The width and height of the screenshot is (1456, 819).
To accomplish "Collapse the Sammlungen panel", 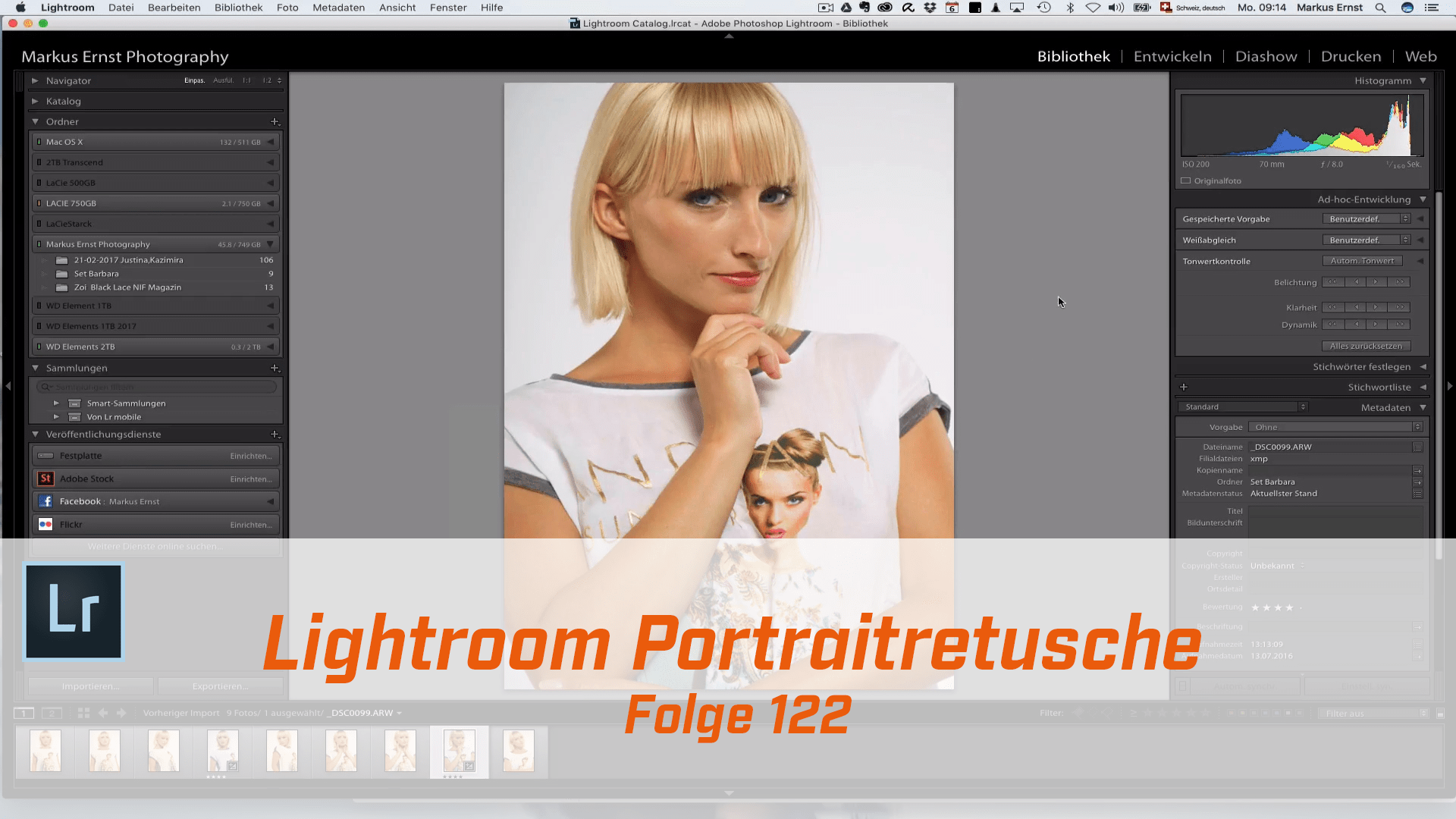I will tap(35, 368).
